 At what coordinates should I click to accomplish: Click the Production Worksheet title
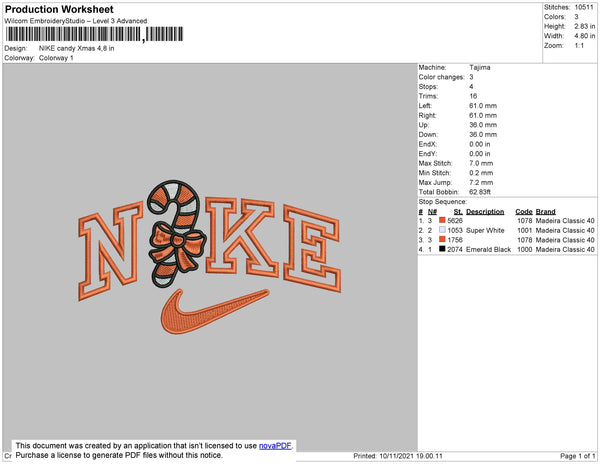point(59,10)
